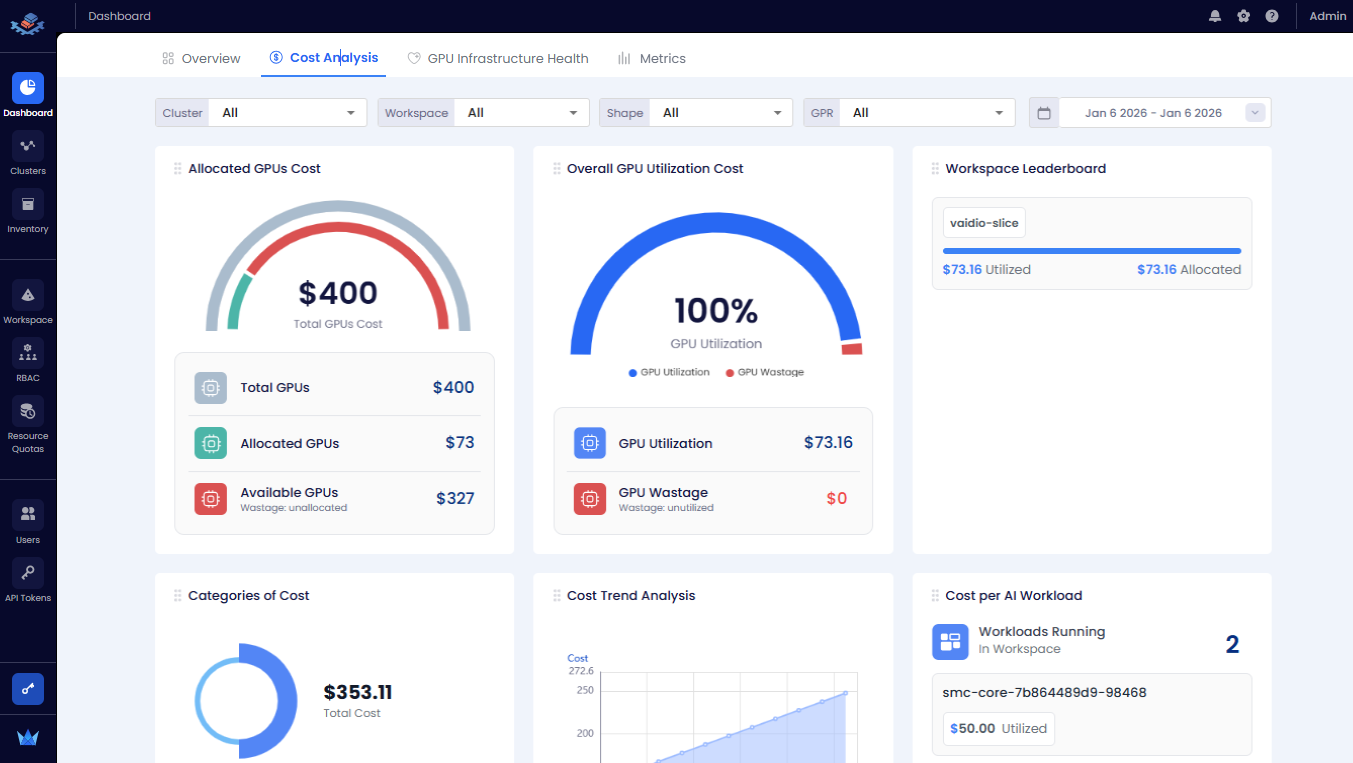Click the vaidio-slice workspace button

coord(984,223)
